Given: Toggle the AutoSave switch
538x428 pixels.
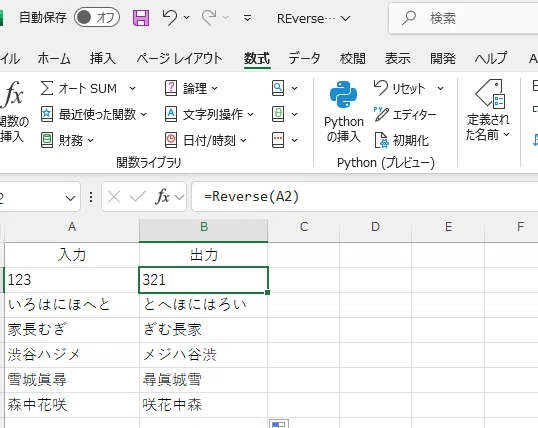Looking at the screenshot, I should [x=97, y=18].
